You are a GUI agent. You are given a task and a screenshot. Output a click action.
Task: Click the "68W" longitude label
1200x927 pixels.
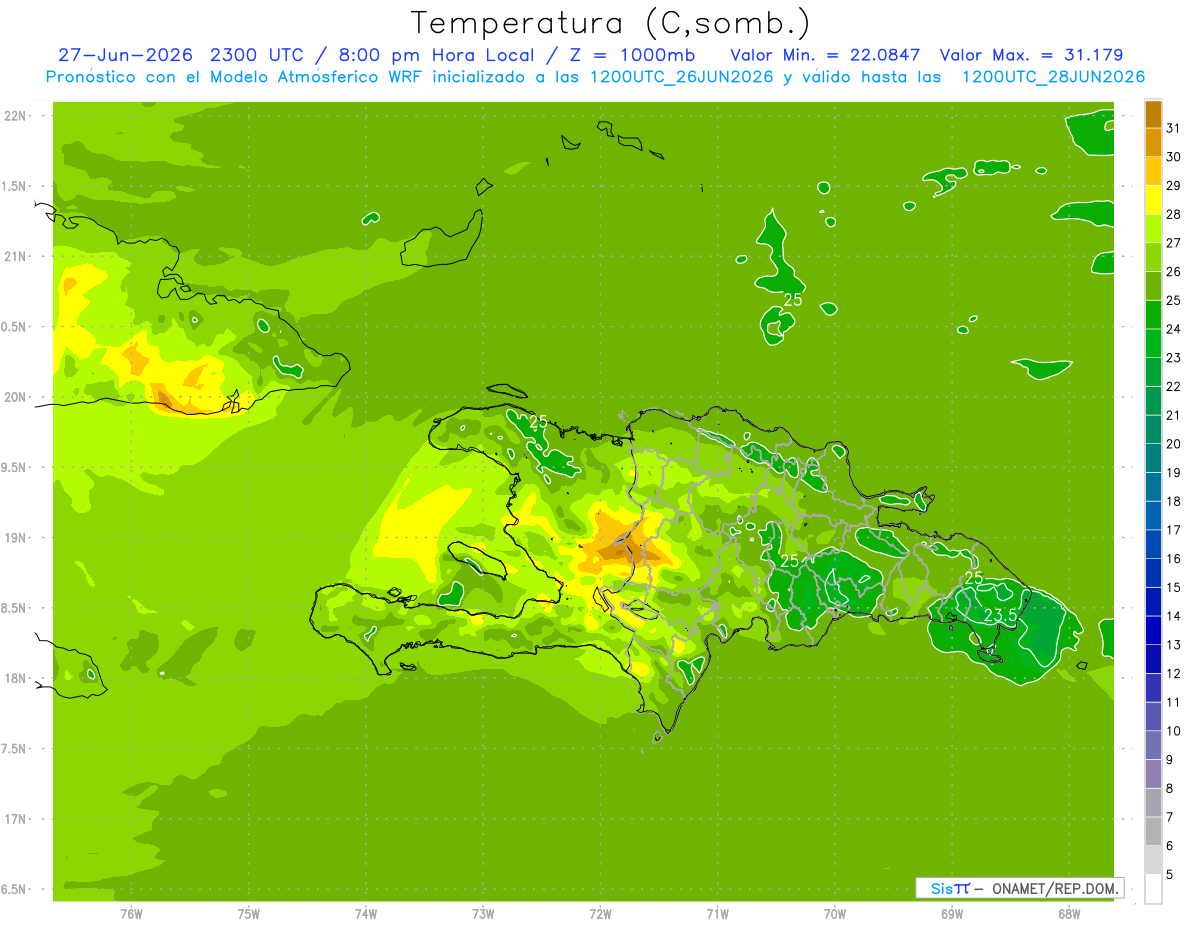coord(1068,914)
